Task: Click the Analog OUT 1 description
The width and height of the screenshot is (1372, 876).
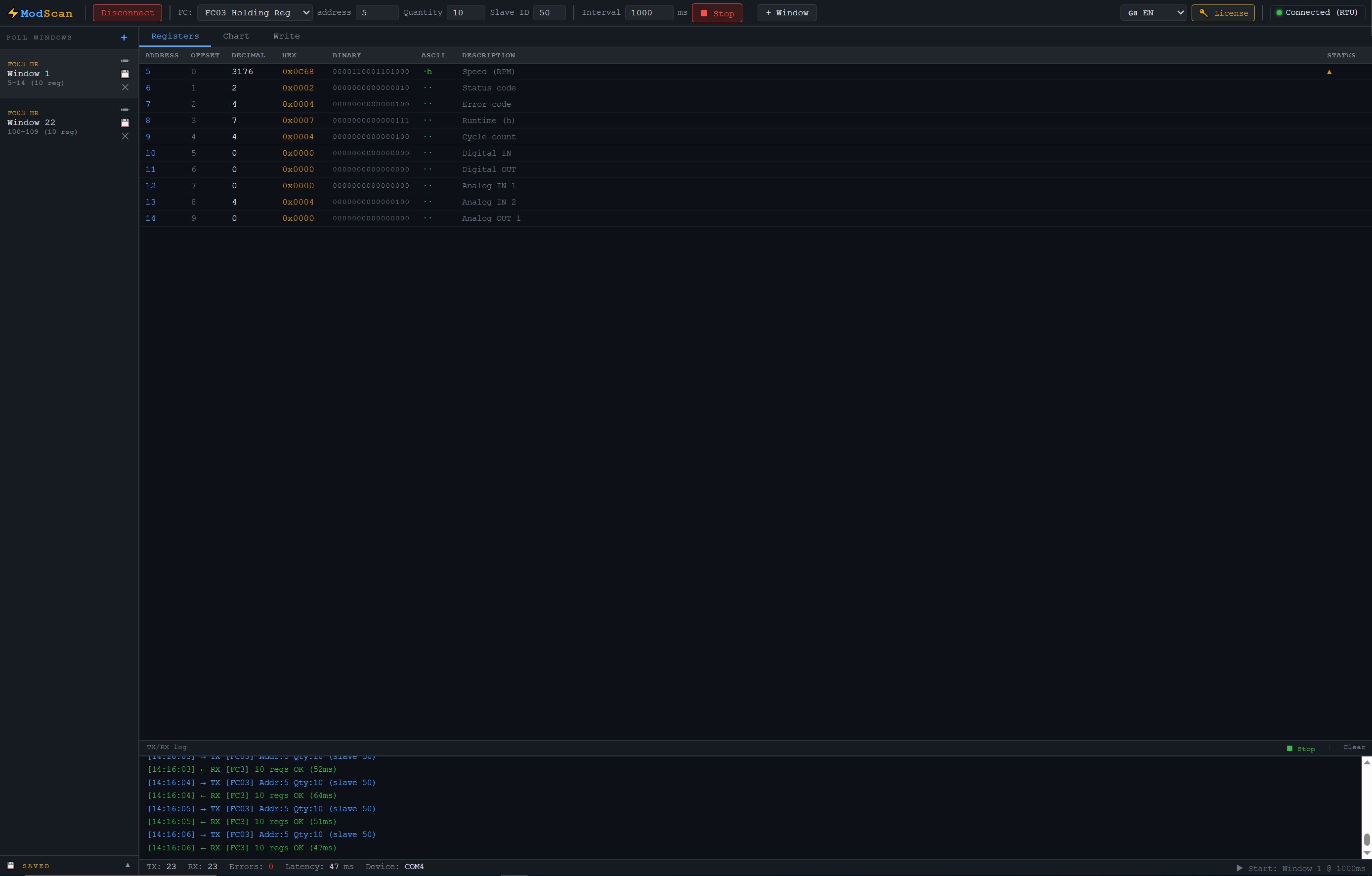Action: [x=491, y=219]
